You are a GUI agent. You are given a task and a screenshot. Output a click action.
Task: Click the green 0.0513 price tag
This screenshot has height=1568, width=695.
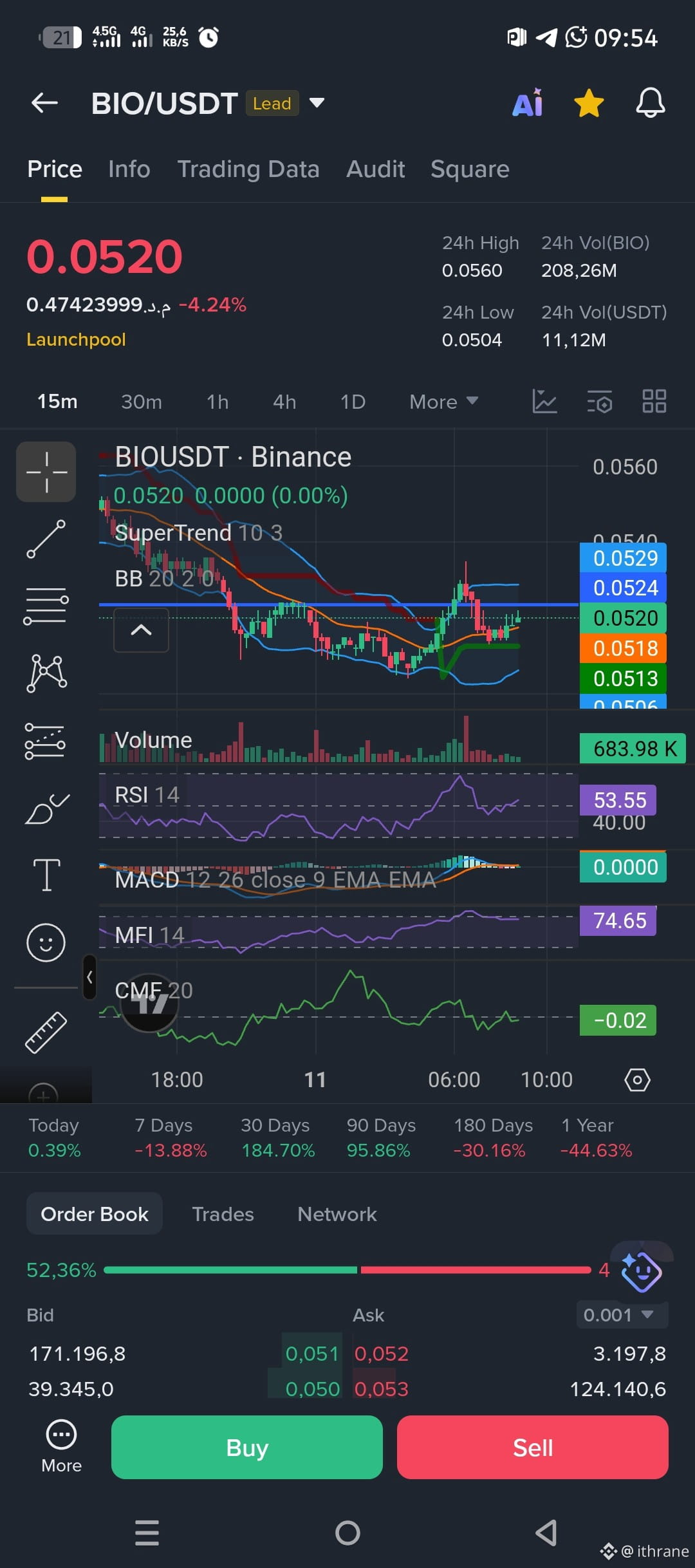(623, 678)
